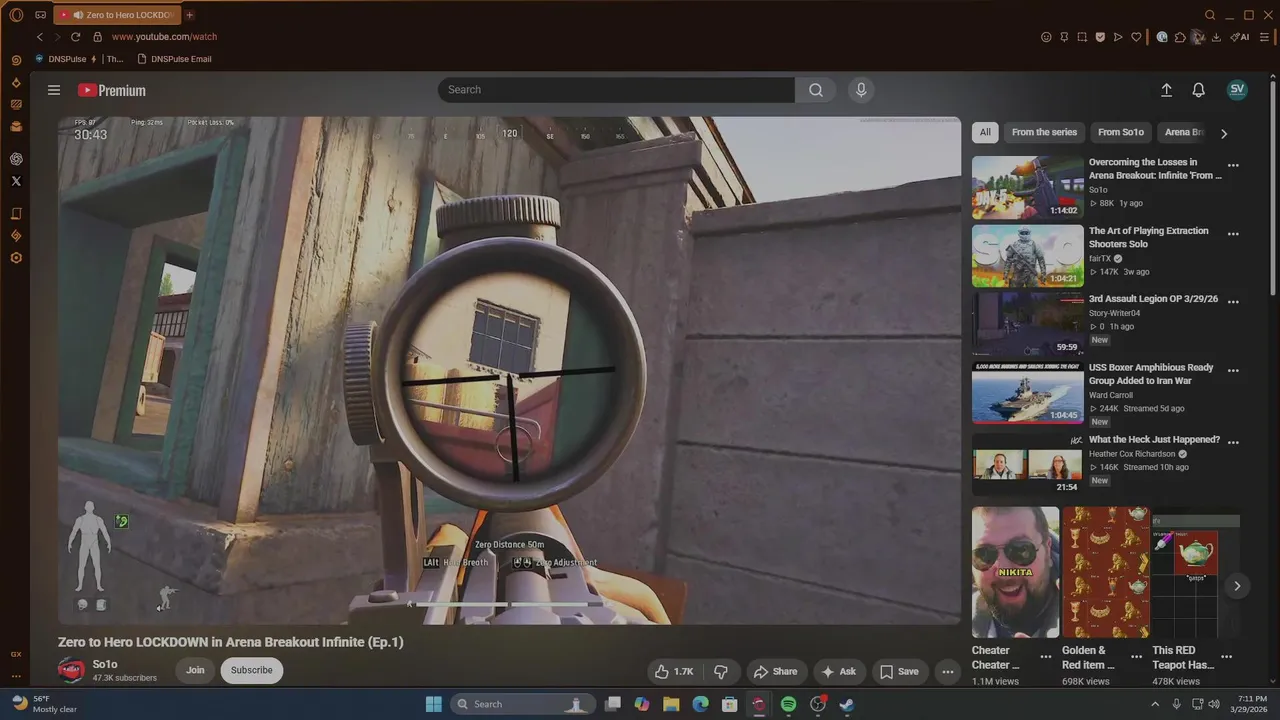This screenshot has height=720, width=1280.
Task: Bookmark the page with the heart icon
Action: (x=1136, y=37)
